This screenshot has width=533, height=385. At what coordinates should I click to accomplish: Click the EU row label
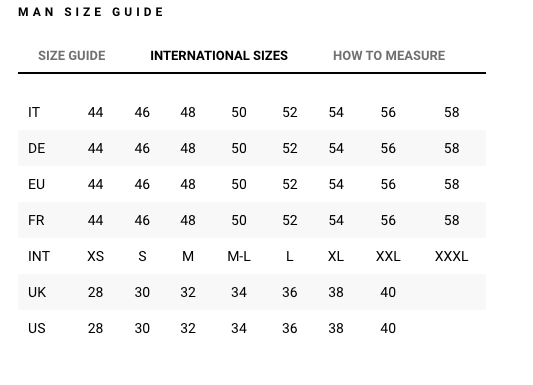coord(36,185)
